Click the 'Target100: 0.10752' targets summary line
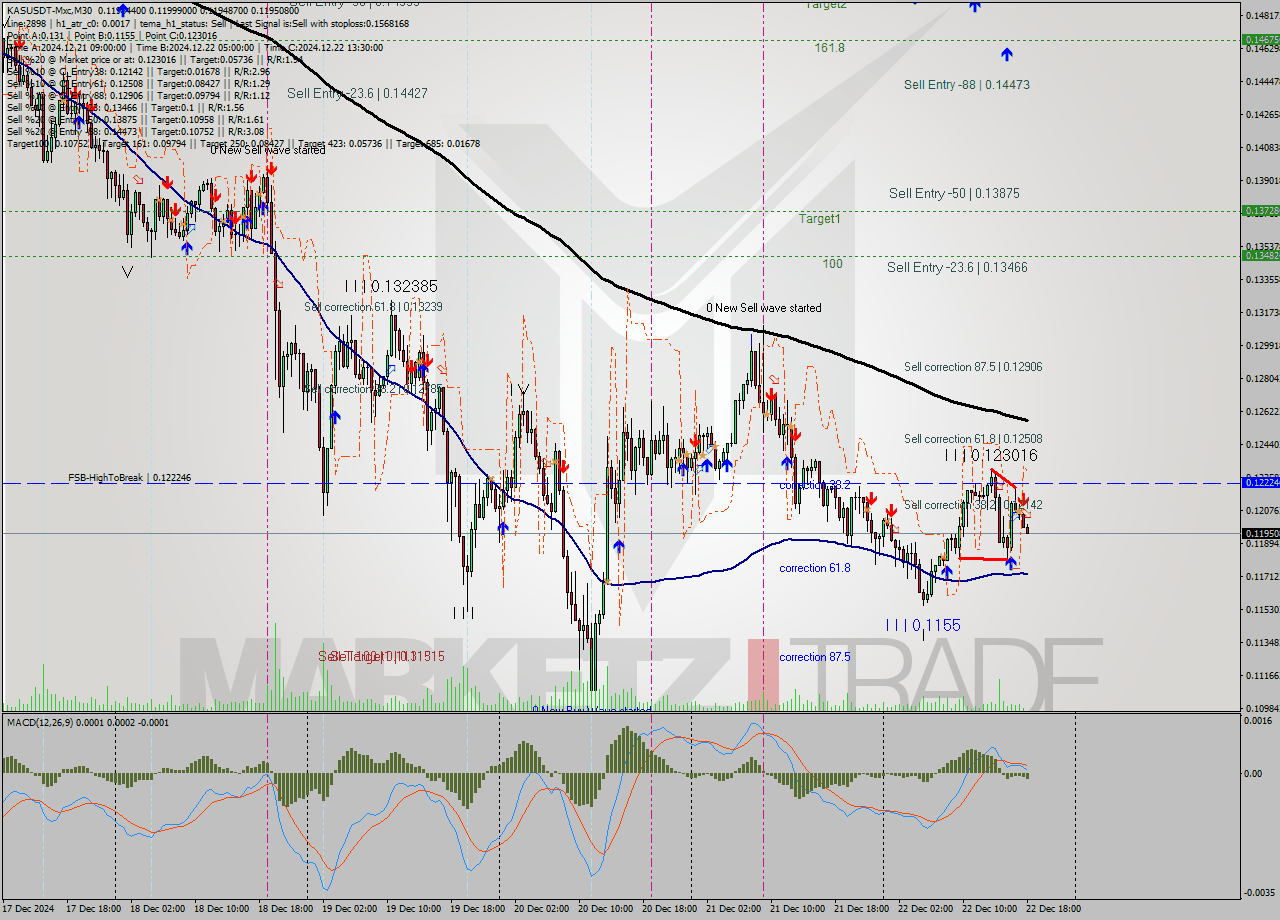 click(x=243, y=143)
